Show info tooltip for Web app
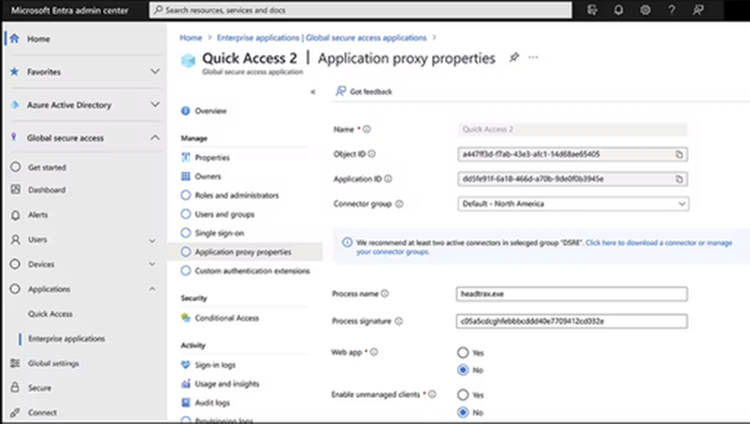This screenshot has width=750, height=424. pyautogui.click(x=374, y=352)
